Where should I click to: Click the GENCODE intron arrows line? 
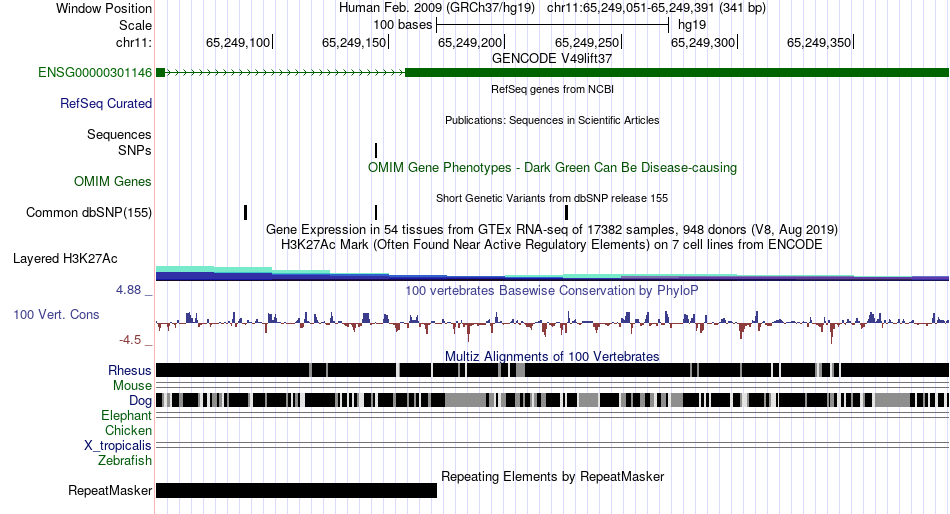(285, 73)
